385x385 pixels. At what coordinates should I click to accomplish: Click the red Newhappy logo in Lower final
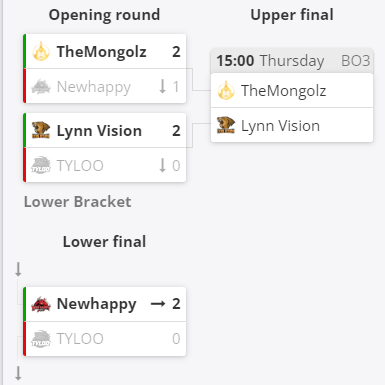(x=41, y=304)
